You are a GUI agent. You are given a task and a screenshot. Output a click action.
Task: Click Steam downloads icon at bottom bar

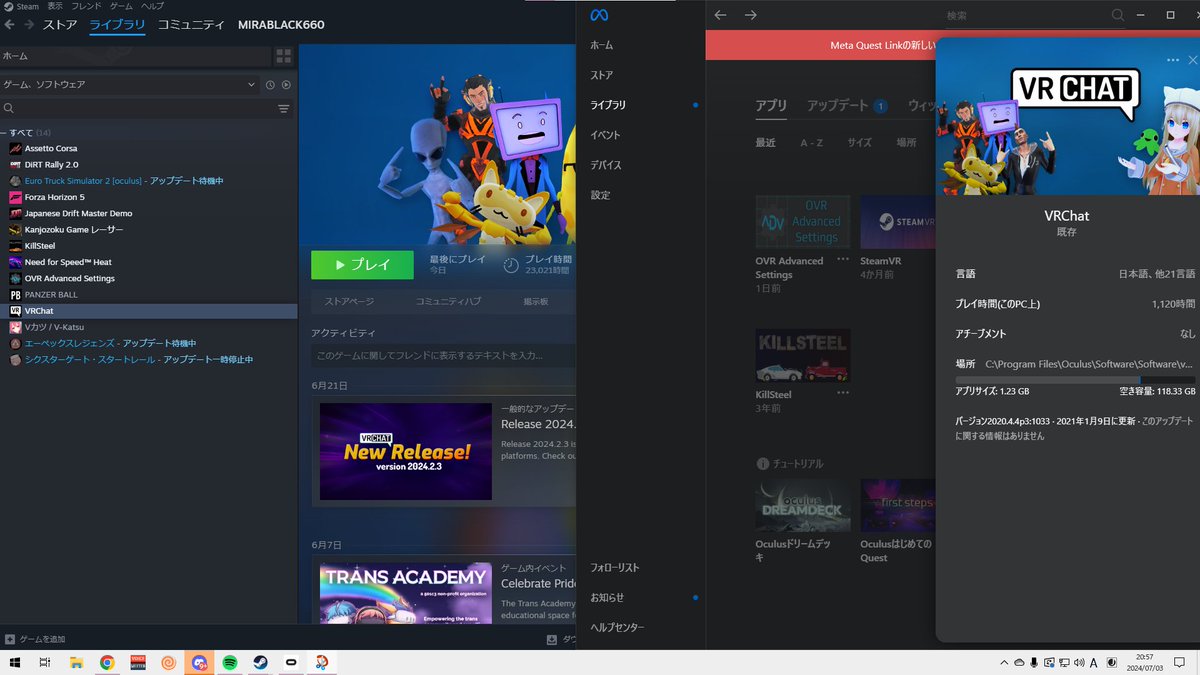pyautogui.click(x=552, y=639)
